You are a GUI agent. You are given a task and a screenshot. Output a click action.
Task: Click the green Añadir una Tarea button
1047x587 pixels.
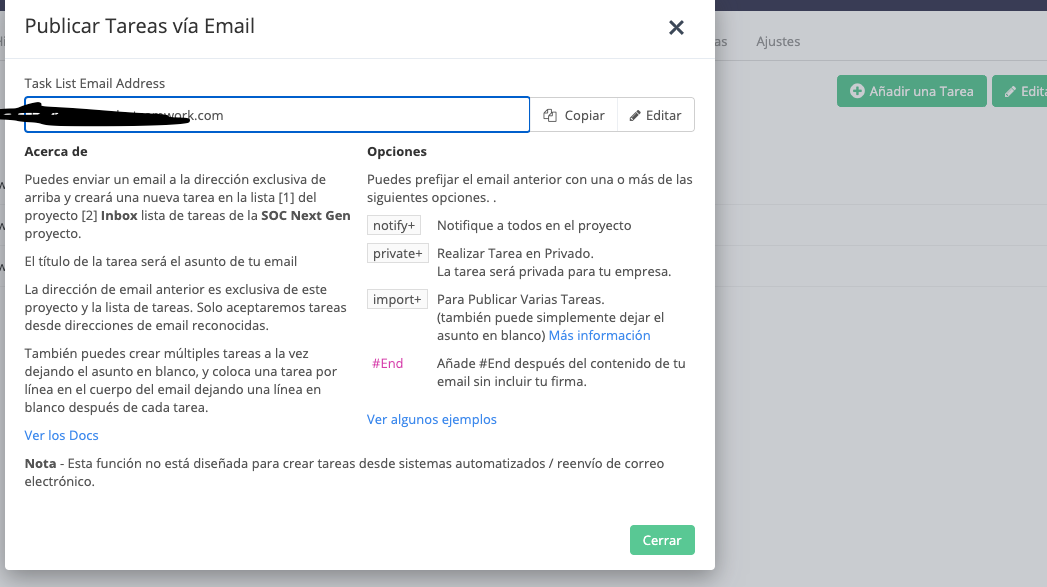pyautogui.click(x=911, y=91)
